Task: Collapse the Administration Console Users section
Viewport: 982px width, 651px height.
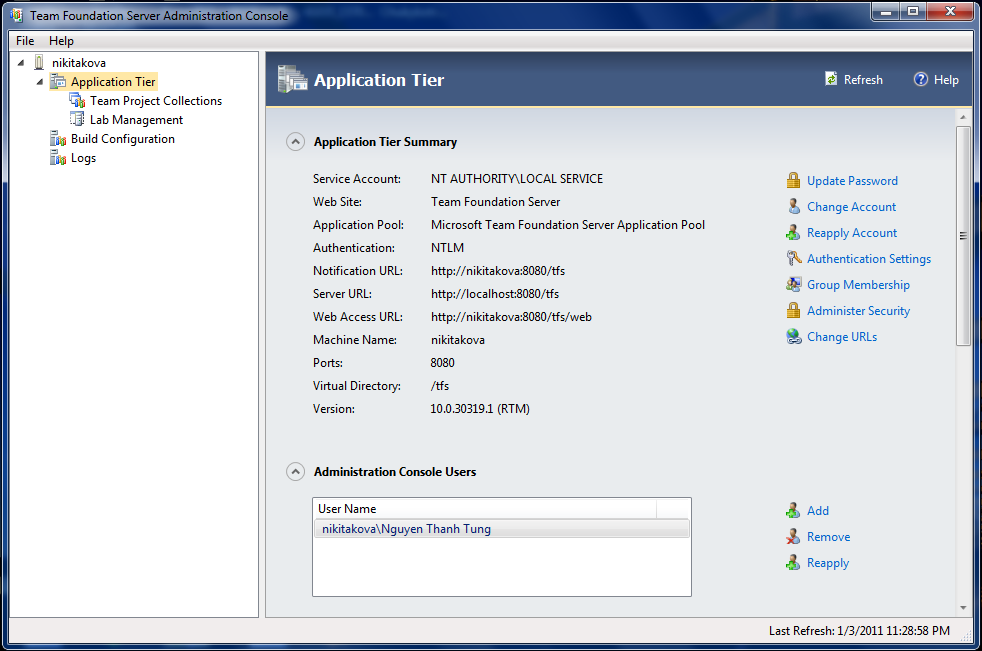Action: click(x=295, y=471)
